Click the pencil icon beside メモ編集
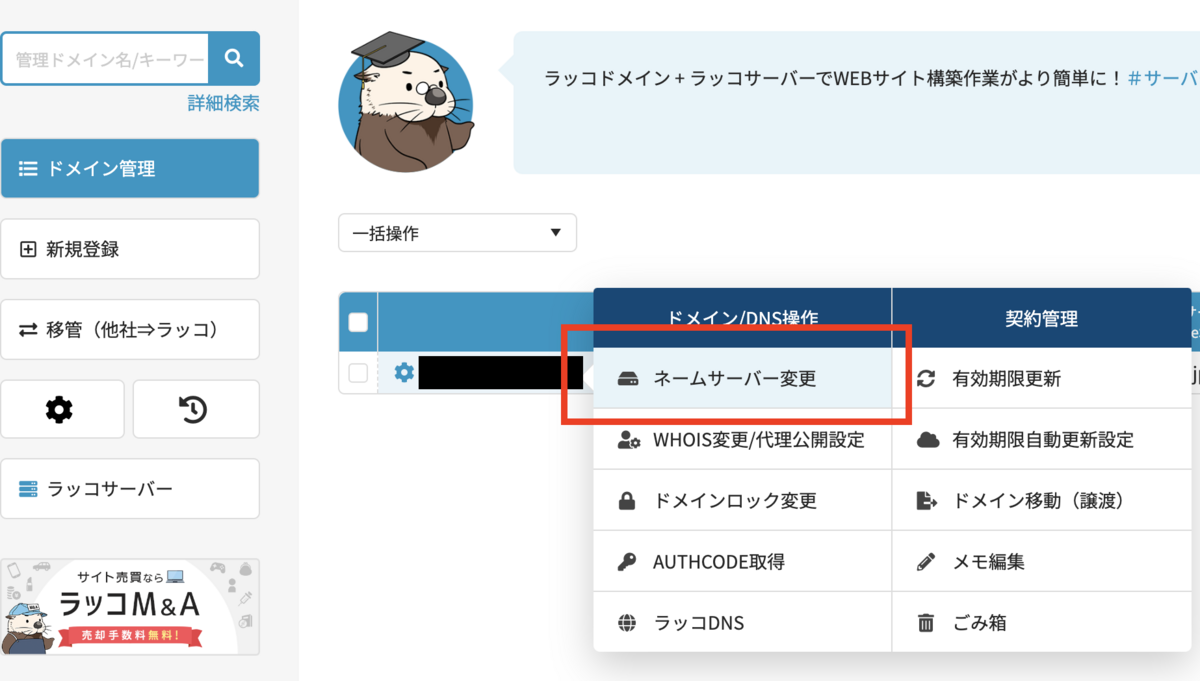This screenshot has height=681, width=1200. pos(928,561)
